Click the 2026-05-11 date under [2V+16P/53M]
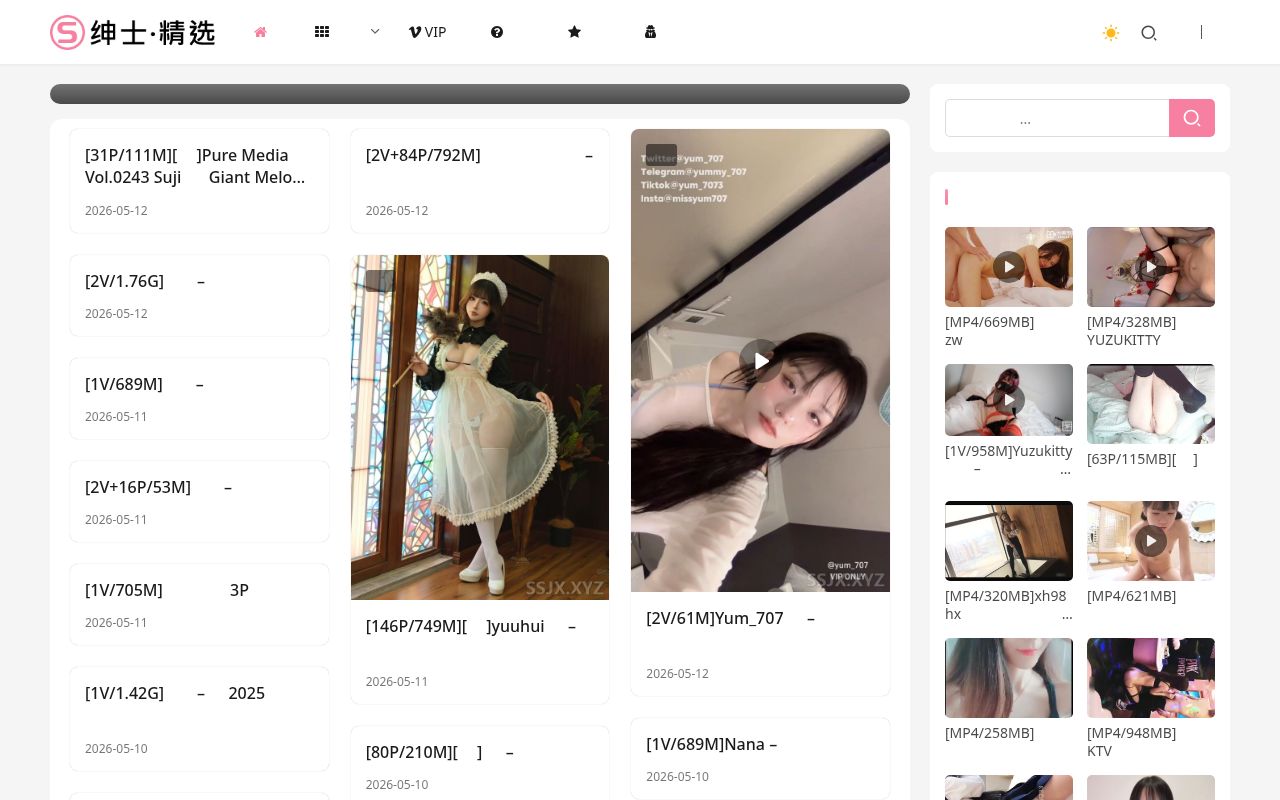 pyautogui.click(x=116, y=520)
